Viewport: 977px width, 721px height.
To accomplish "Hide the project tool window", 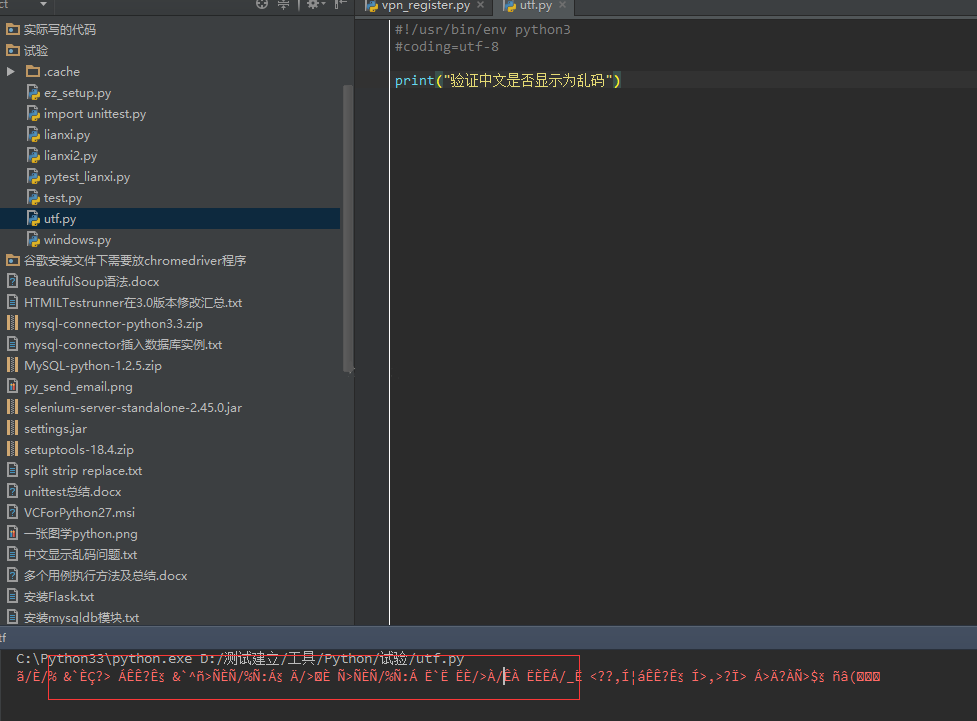I will click(341, 5).
